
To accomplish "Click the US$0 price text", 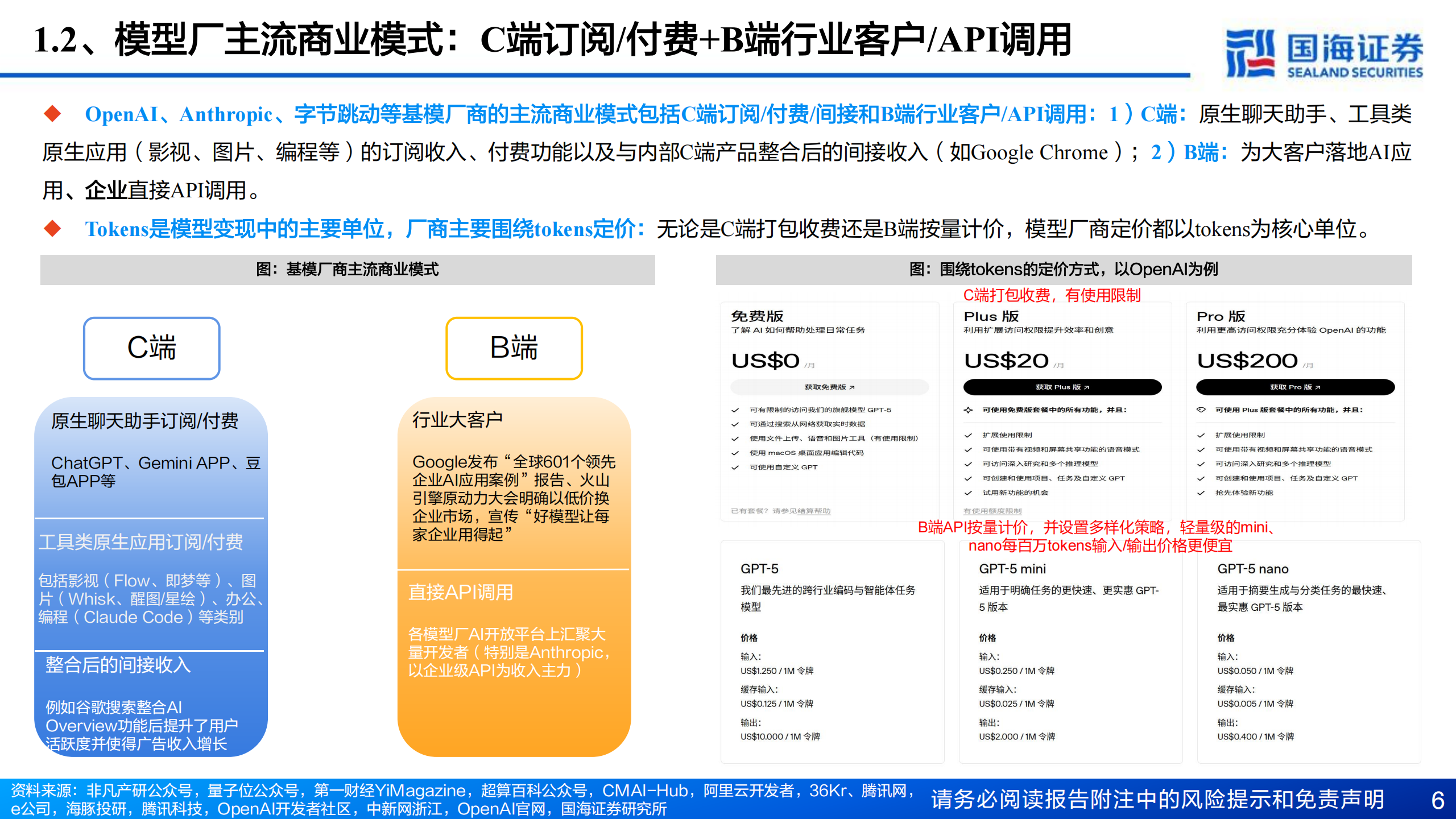I will click(766, 361).
